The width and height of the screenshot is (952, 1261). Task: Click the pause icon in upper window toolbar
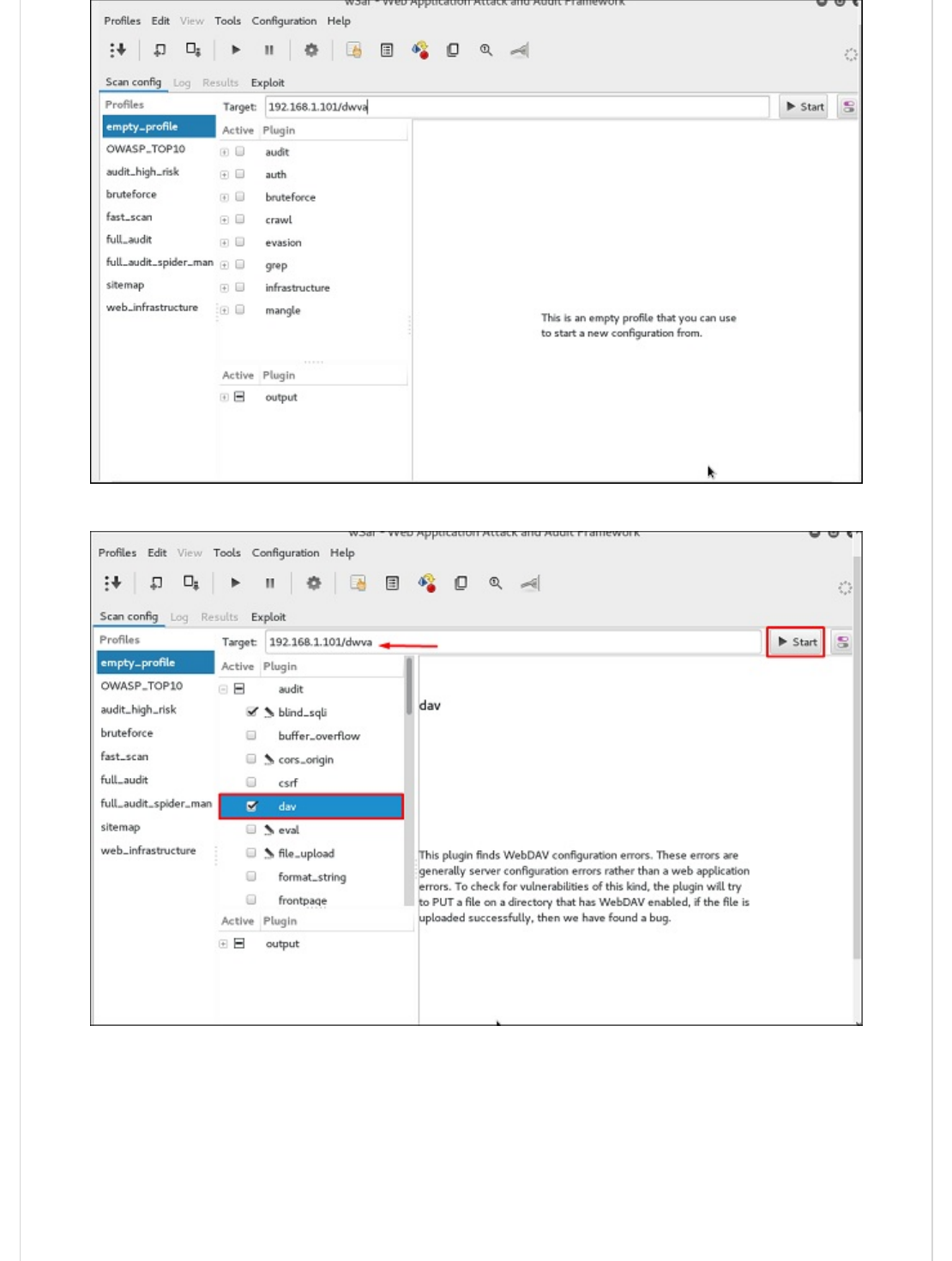coord(269,50)
